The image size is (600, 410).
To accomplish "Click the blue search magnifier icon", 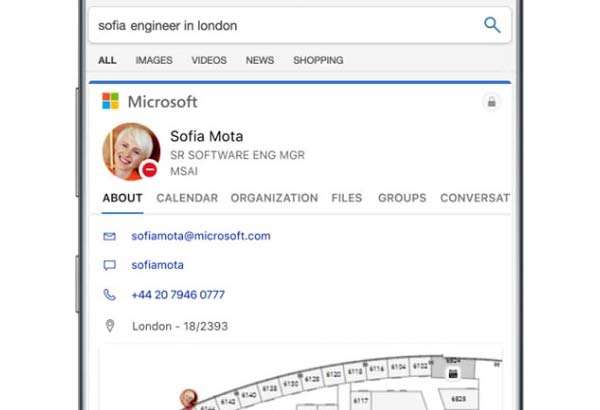I will tap(492, 25).
